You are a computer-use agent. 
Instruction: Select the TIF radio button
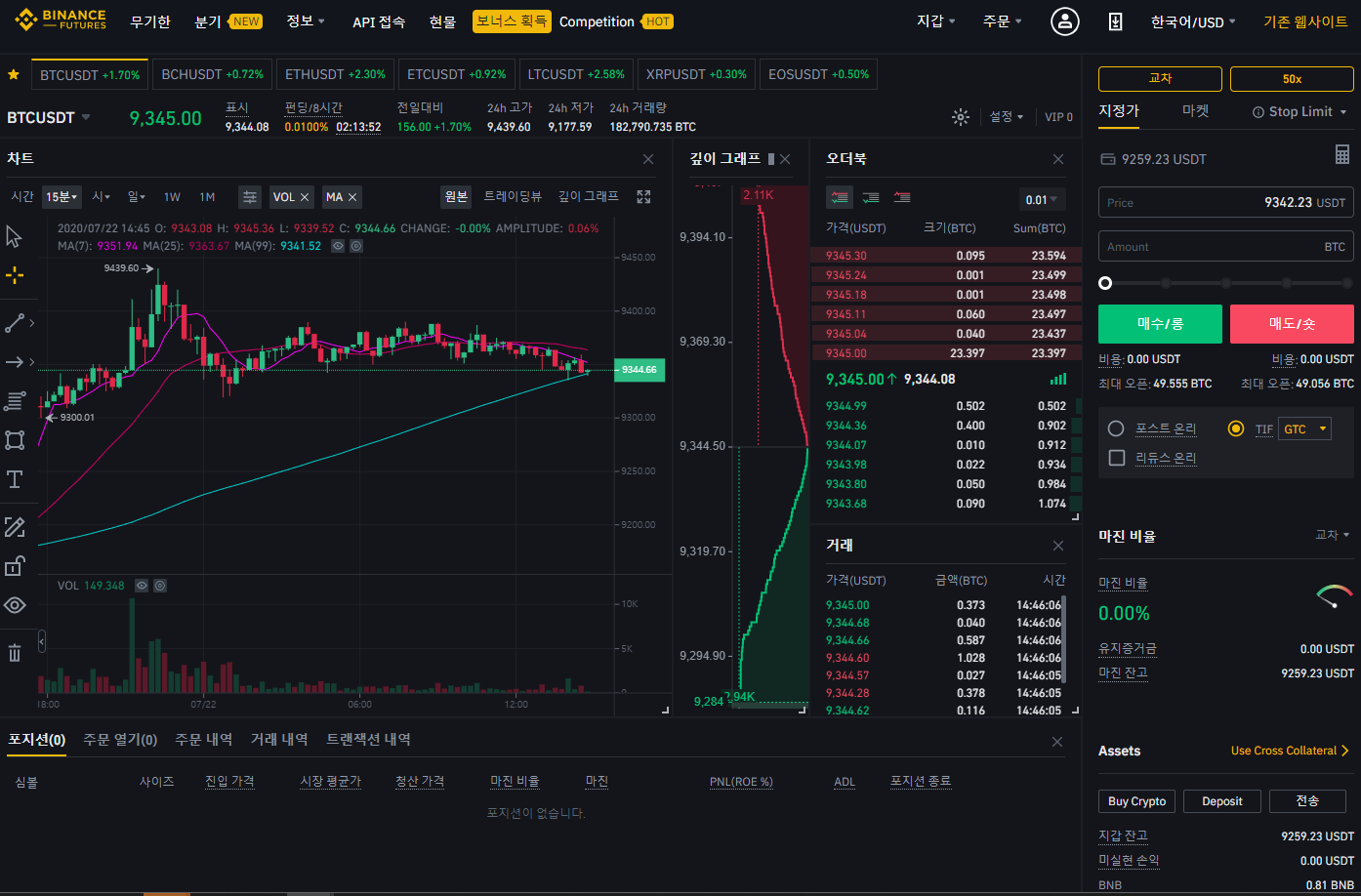[x=1236, y=428]
